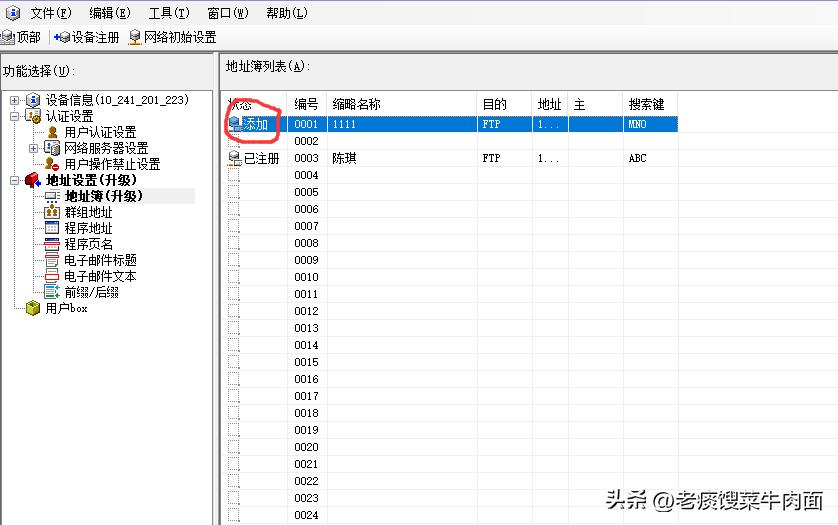Screen dimensions: 838x525
Task: Click the 程序页名 icon
Action: tap(52, 244)
